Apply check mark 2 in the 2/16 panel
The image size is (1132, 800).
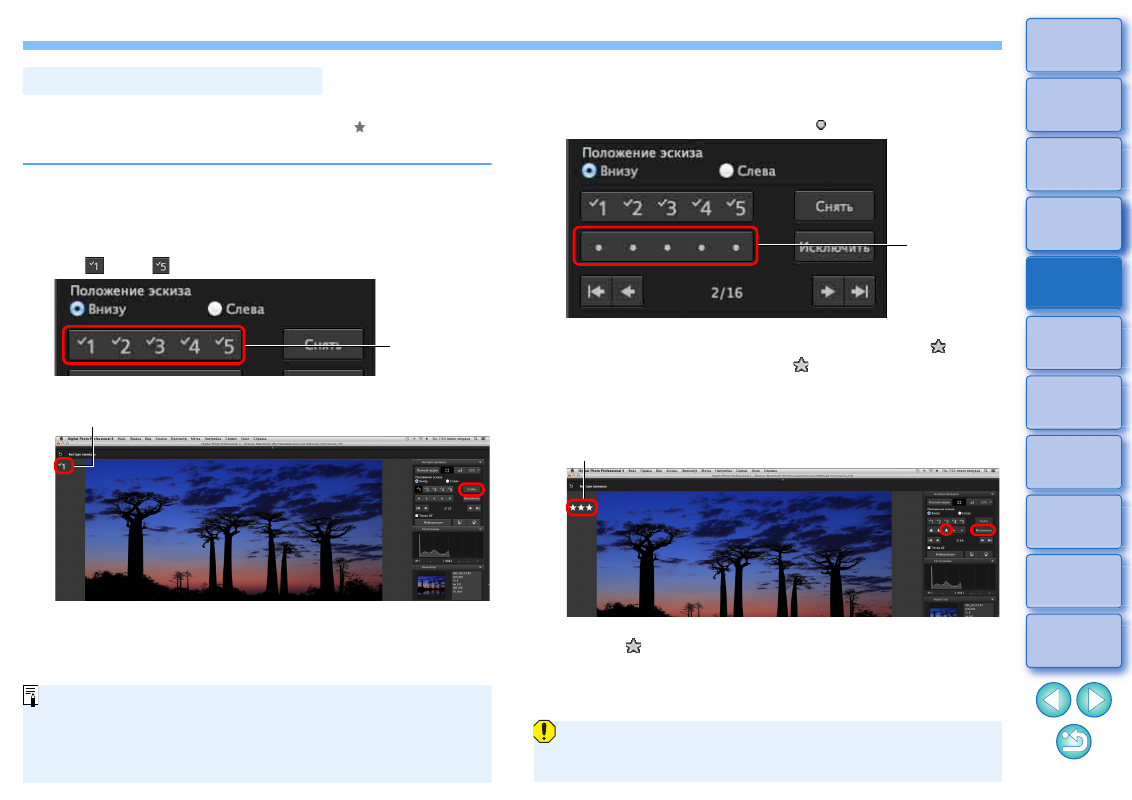coord(632,207)
